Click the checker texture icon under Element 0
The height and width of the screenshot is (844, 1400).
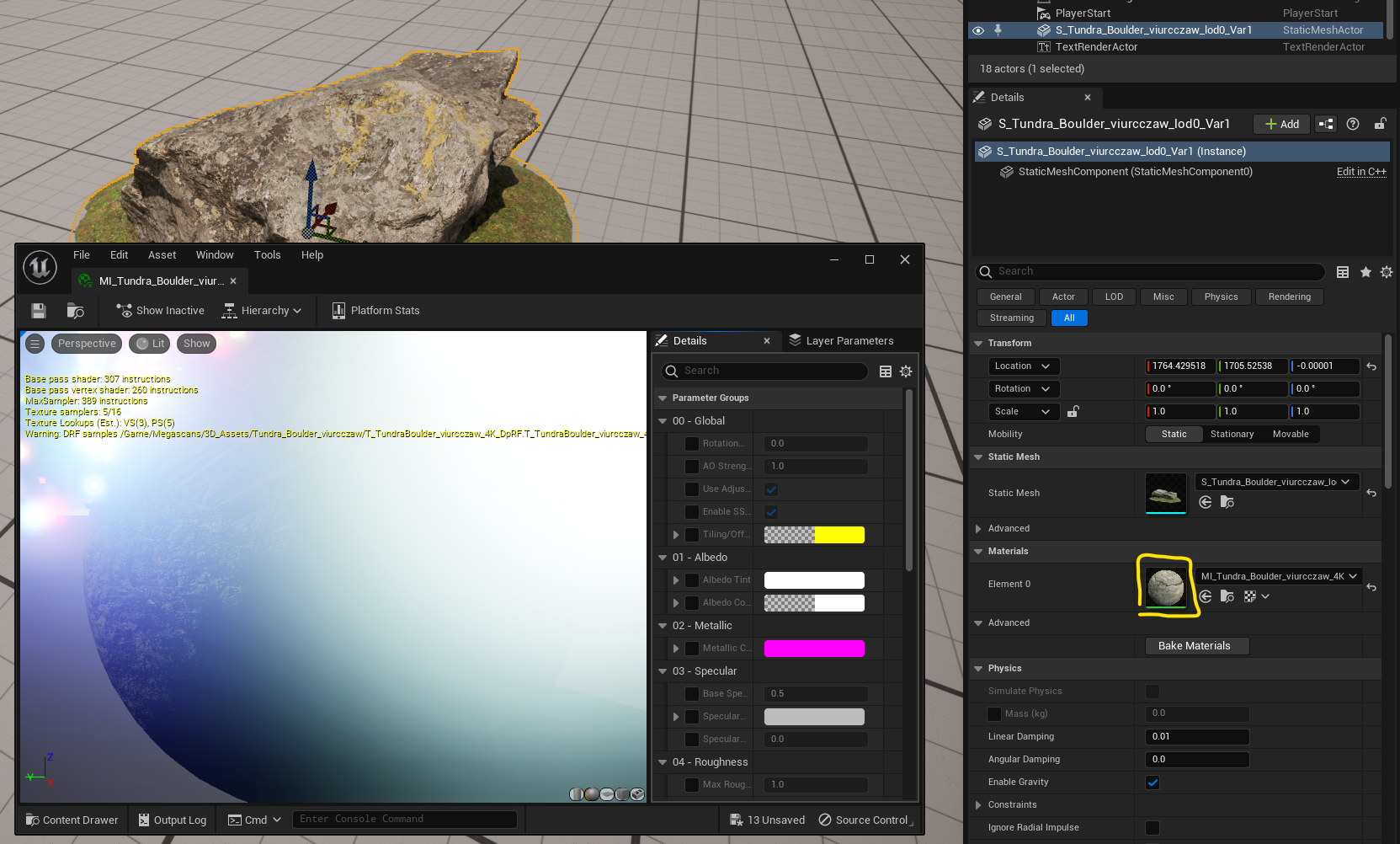(x=1250, y=596)
